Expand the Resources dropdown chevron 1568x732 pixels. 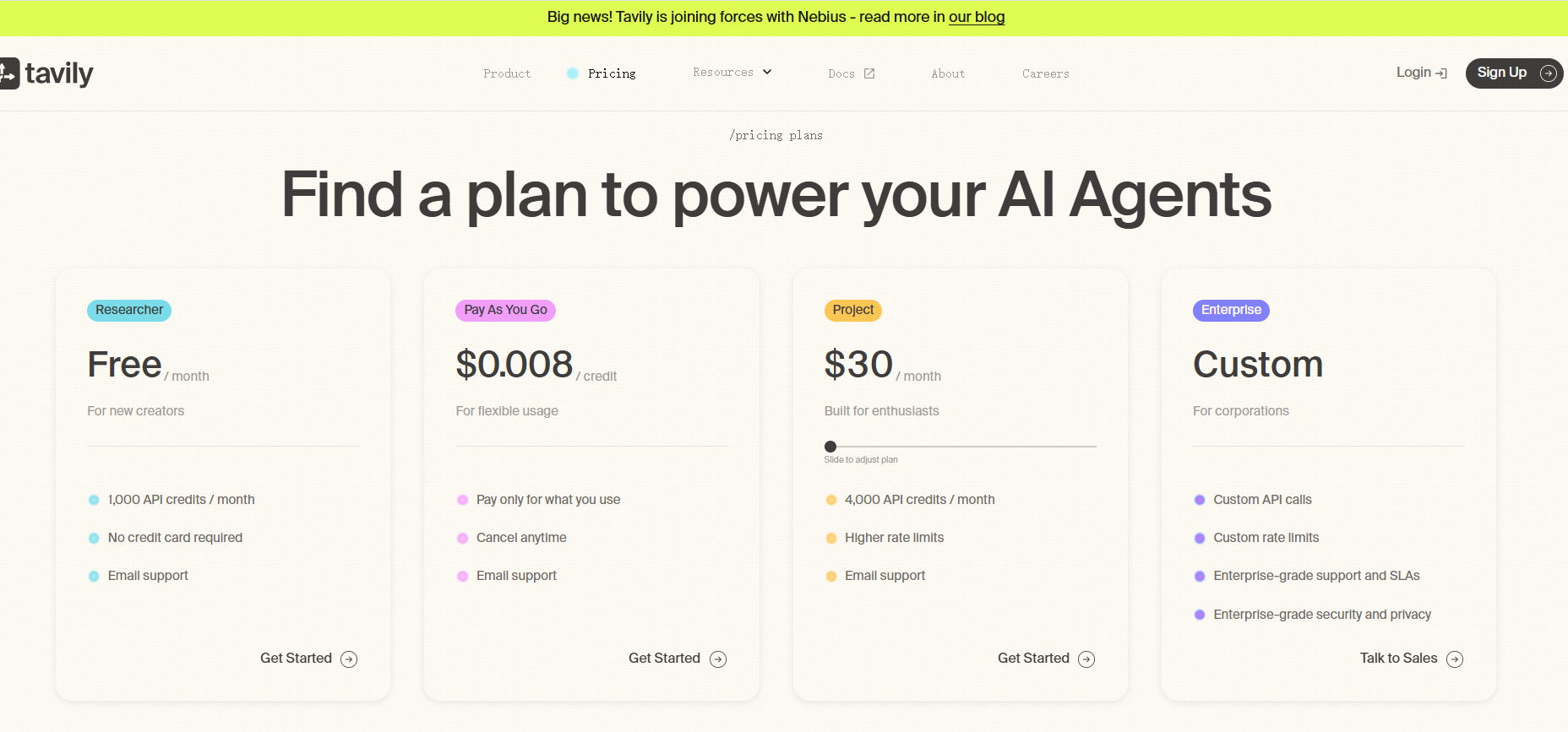tap(767, 73)
